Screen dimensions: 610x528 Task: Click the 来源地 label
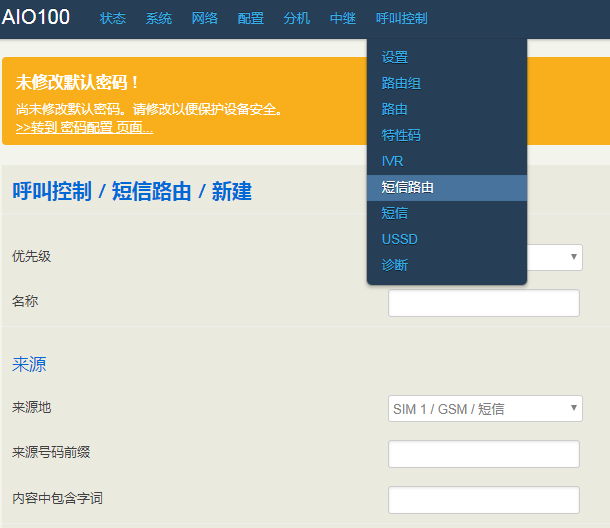[32, 407]
